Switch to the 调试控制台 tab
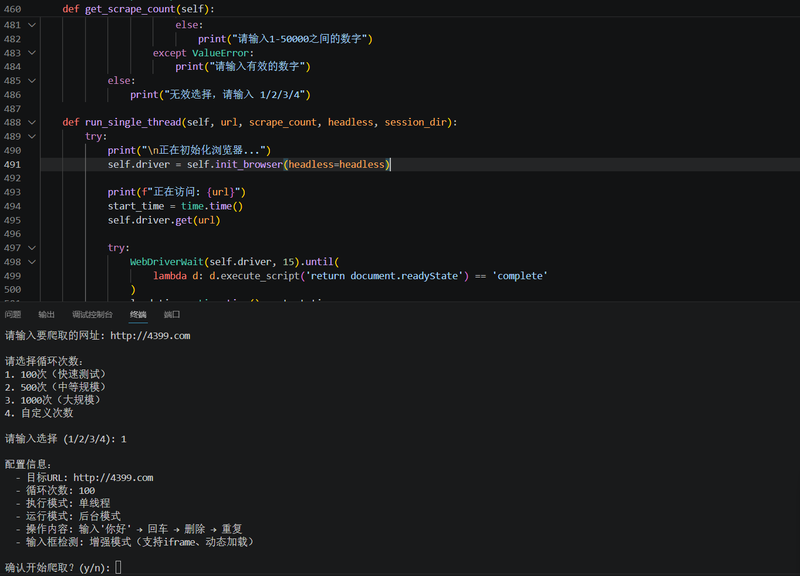 pos(92,314)
